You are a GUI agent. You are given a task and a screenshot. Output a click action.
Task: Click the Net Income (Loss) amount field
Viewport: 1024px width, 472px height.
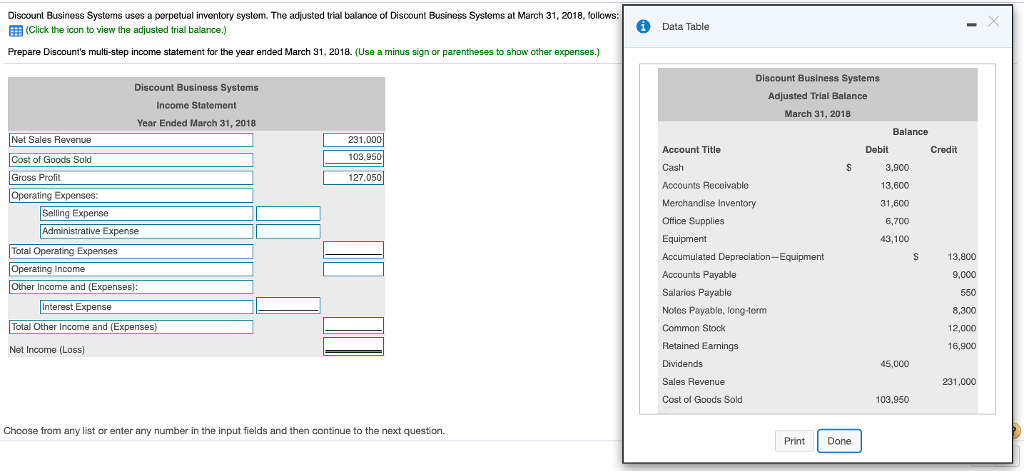pyautogui.click(x=353, y=346)
